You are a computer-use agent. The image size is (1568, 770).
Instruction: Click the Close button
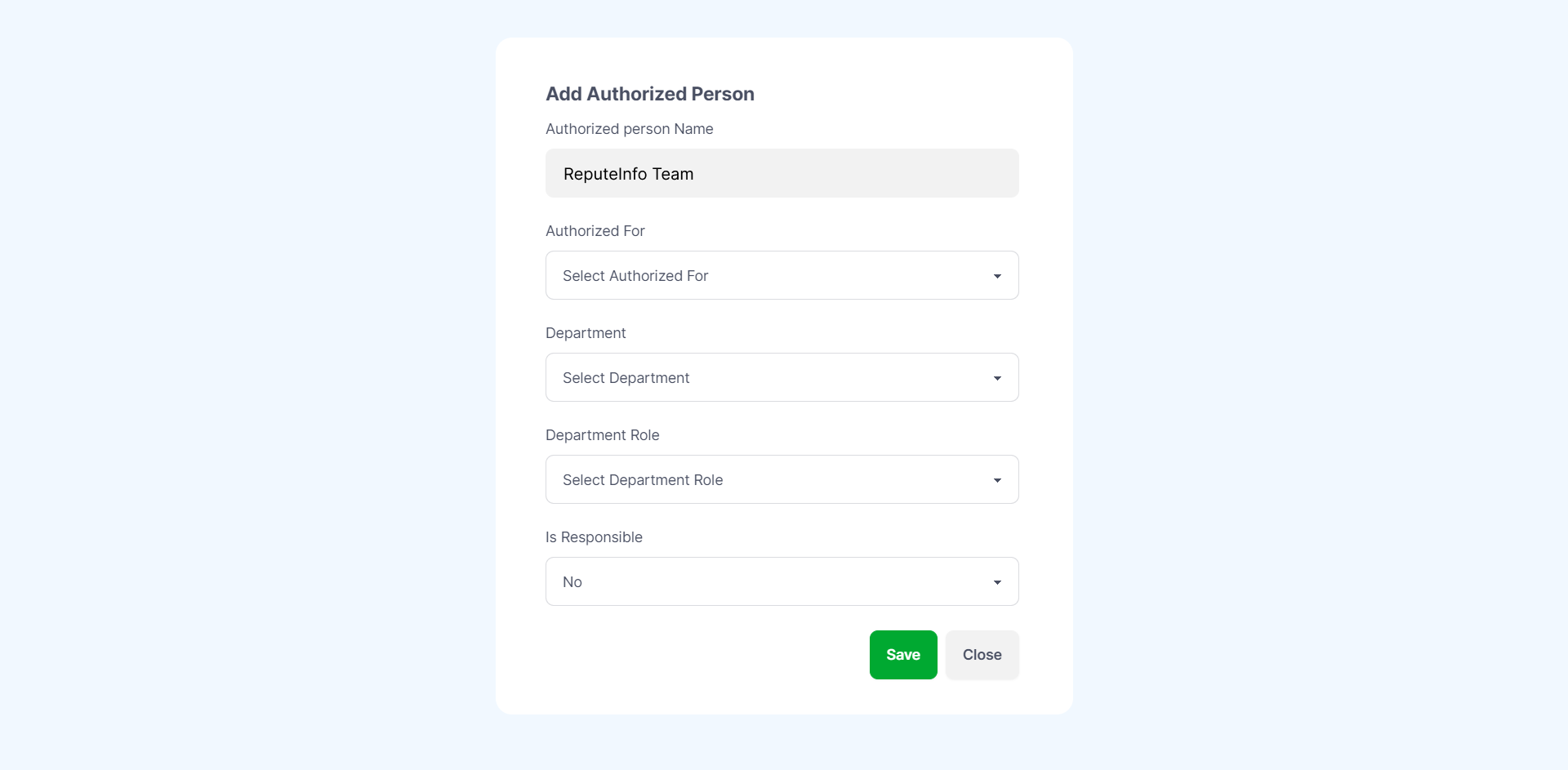click(982, 654)
